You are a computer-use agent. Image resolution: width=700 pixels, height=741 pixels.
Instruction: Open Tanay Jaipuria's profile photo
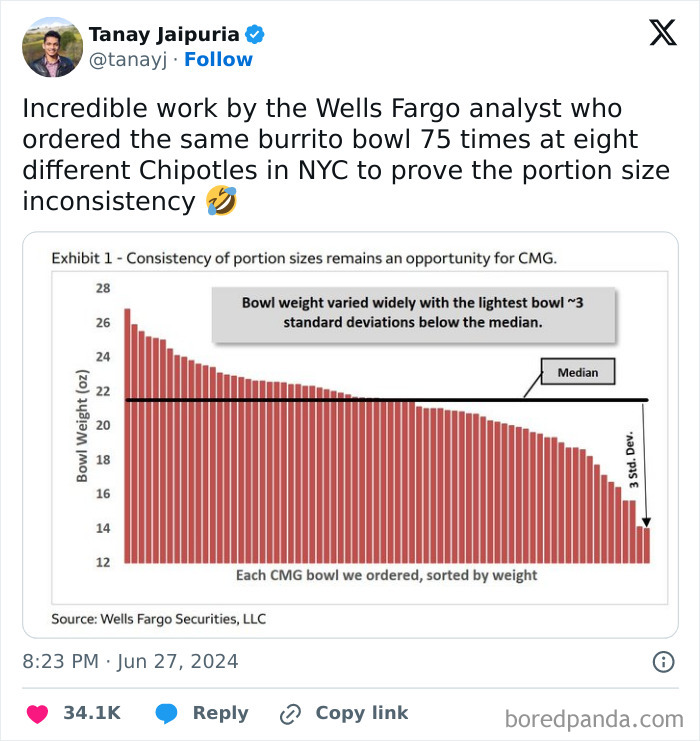[52, 47]
